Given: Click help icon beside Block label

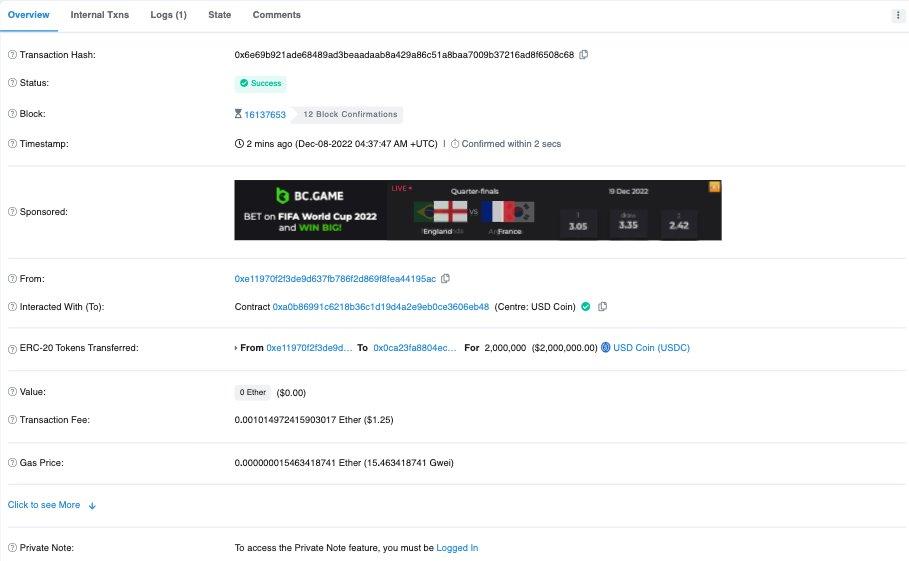Looking at the screenshot, I should 12,114.
